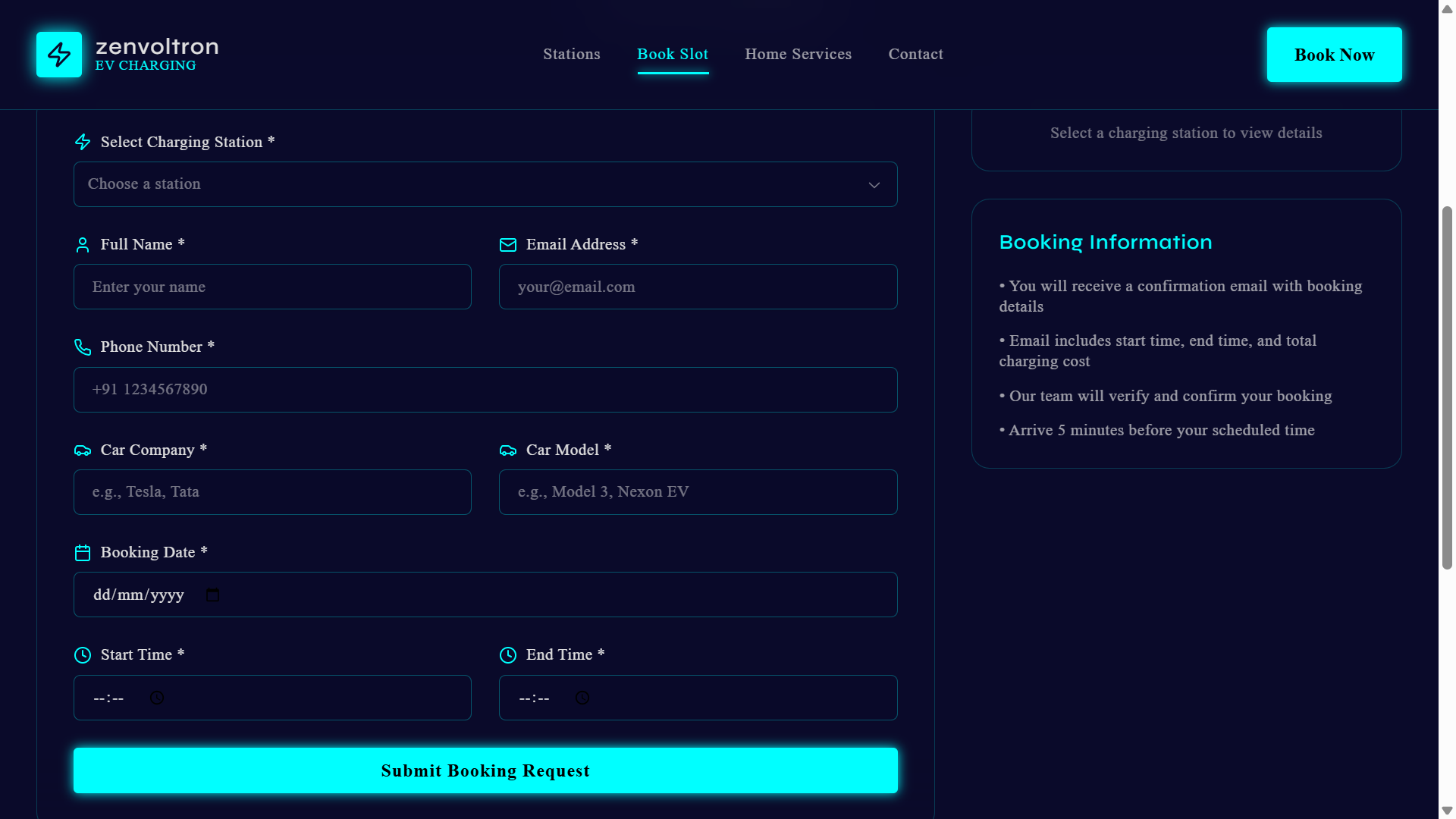
Task: Click the person icon beside Full Name
Action: click(x=83, y=245)
